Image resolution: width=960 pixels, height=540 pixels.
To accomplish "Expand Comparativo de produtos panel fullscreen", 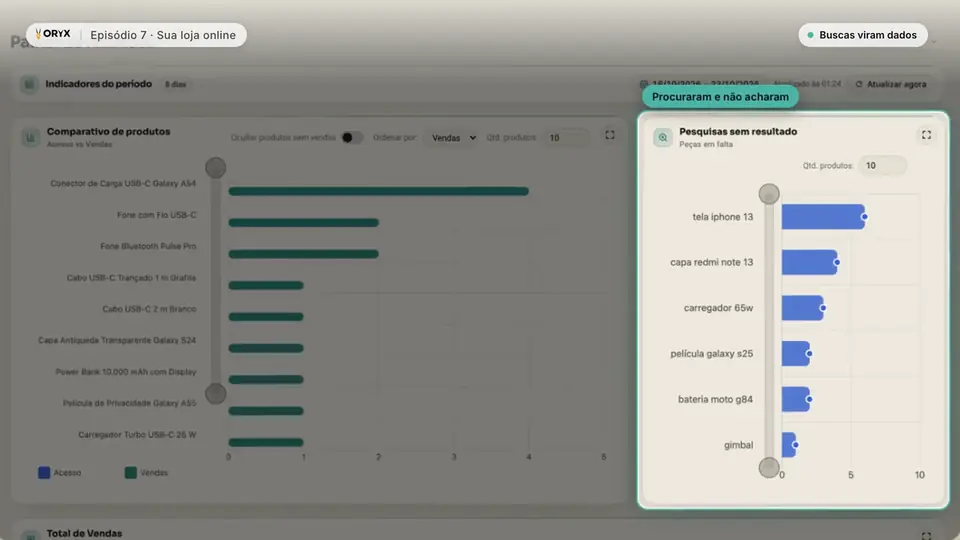I will (610, 135).
